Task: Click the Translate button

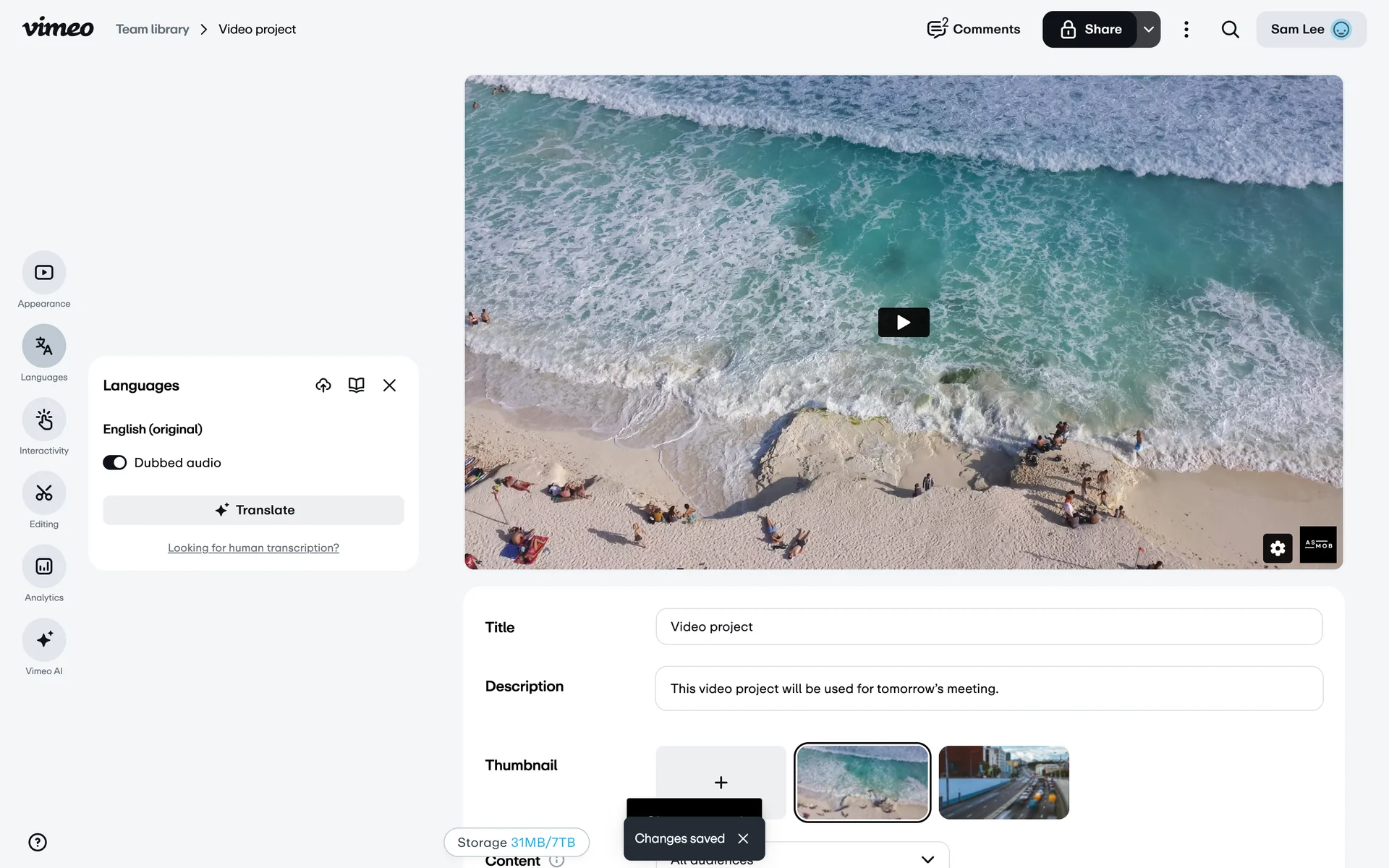Action: pyautogui.click(x=253, y=511)
